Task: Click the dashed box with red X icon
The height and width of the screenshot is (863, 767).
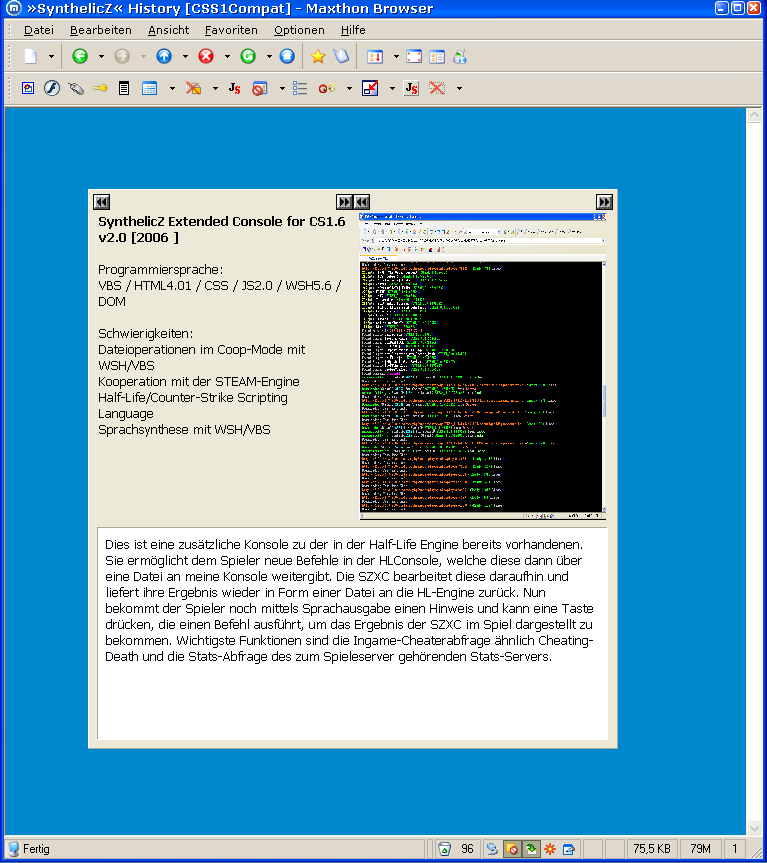Action: click(x=437, y=88)
